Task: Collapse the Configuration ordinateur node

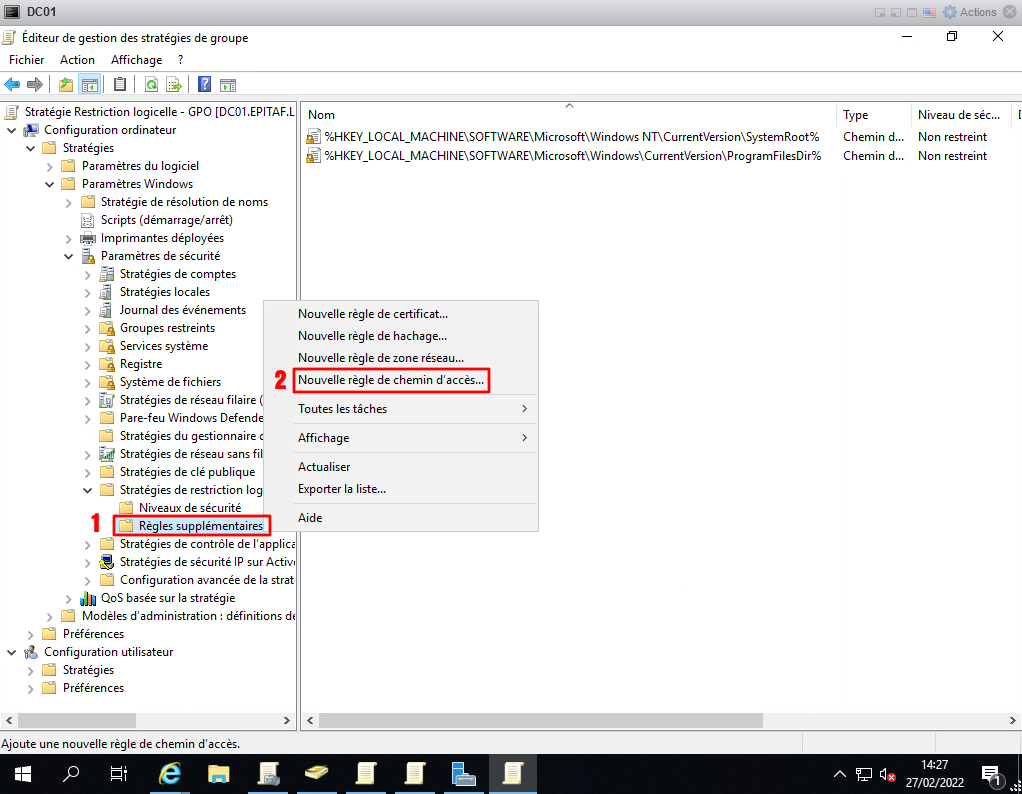Action: pos(12,130)
